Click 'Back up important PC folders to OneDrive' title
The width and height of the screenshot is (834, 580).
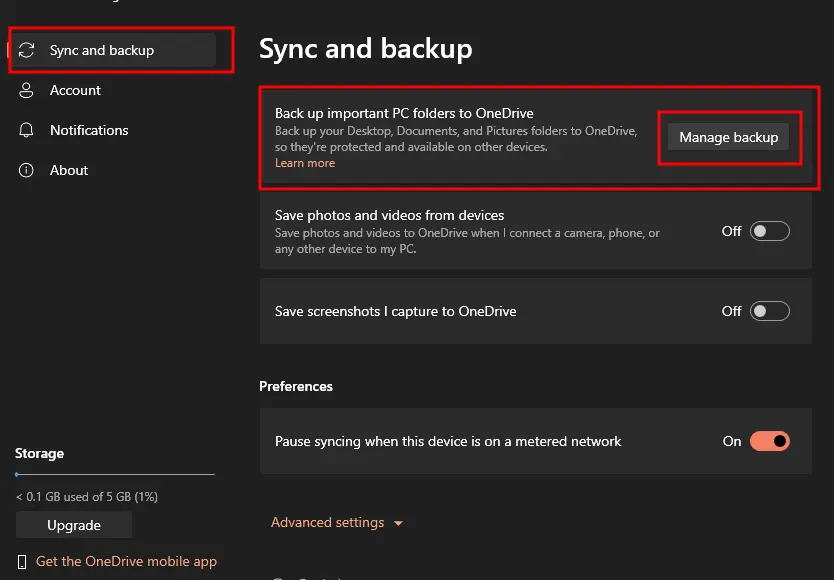(x=404, y=113)
